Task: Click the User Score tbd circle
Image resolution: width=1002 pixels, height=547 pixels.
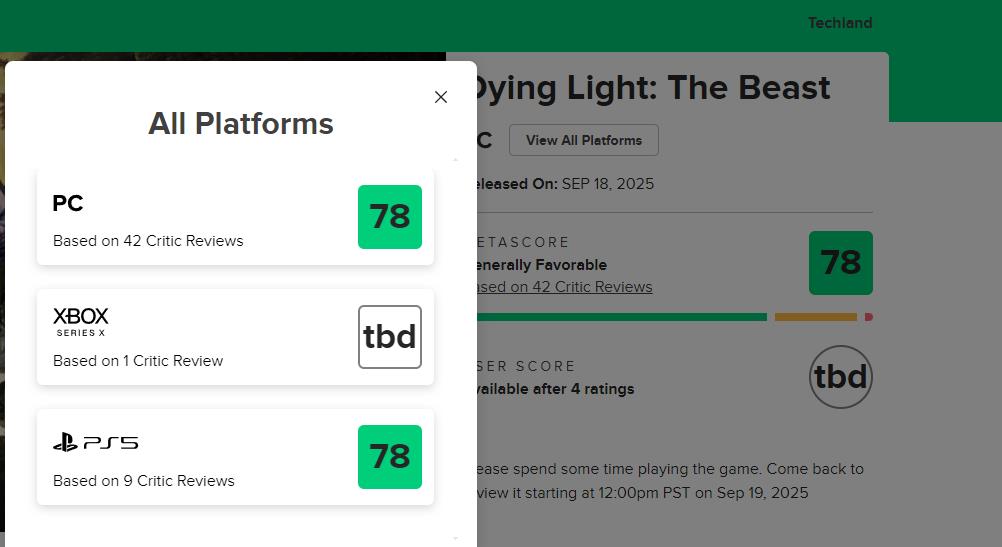Action: pyautogui.click(x=840, y=377)
